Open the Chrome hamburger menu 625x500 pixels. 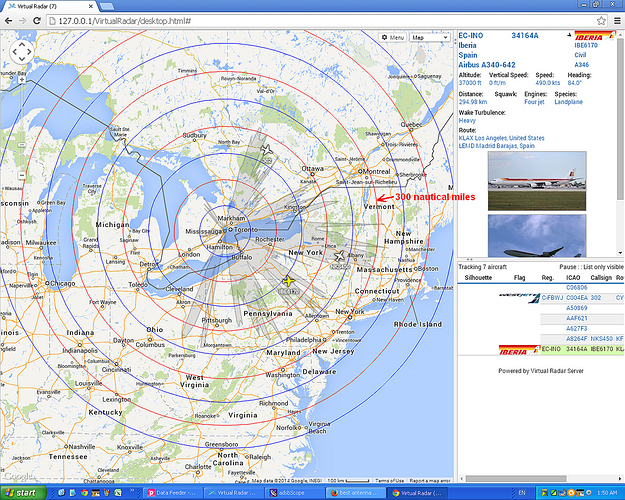coord(617,21)
